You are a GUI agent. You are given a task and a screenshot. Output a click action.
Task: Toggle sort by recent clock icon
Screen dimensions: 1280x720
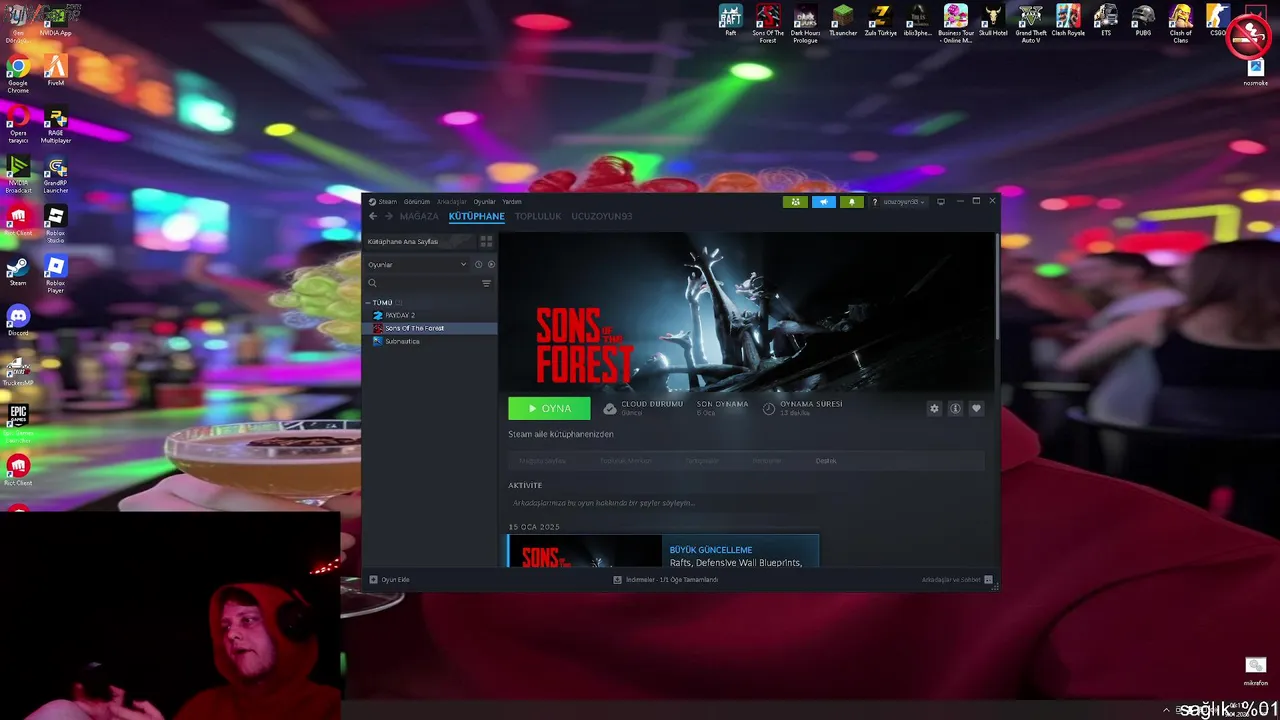[478, 265]
